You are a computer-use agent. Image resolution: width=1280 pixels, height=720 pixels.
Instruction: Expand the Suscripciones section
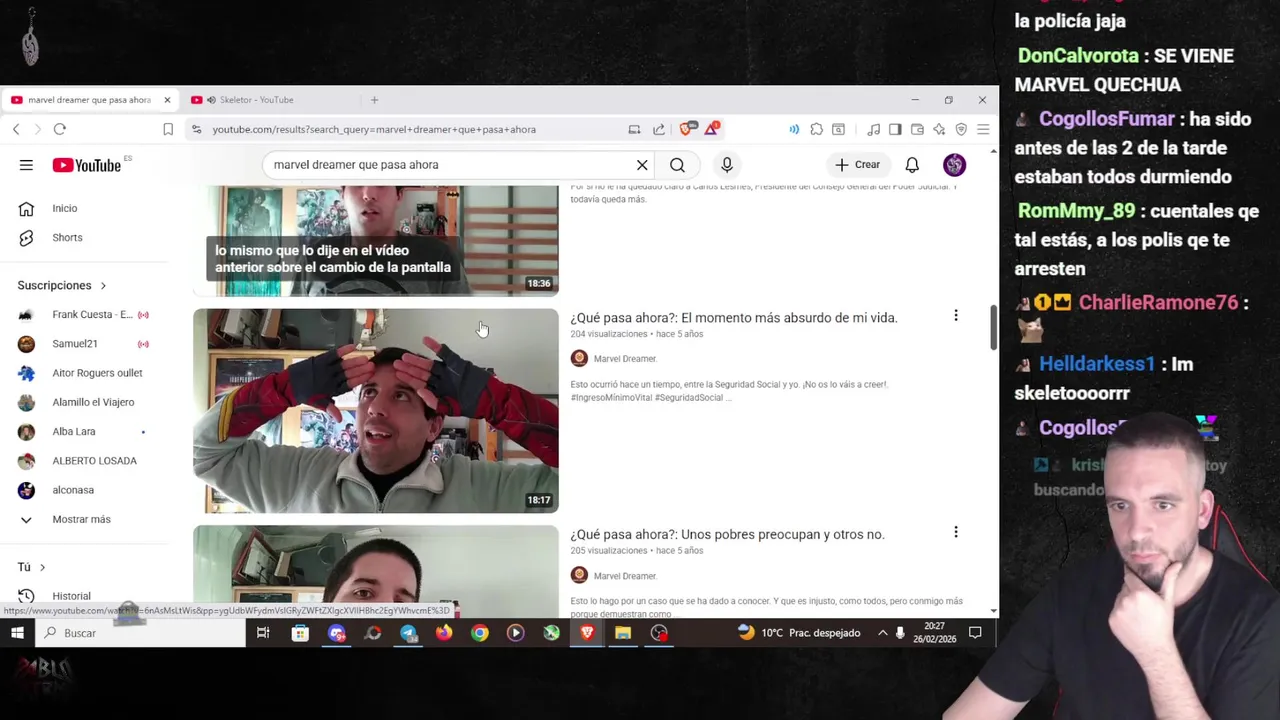[62, 285]
